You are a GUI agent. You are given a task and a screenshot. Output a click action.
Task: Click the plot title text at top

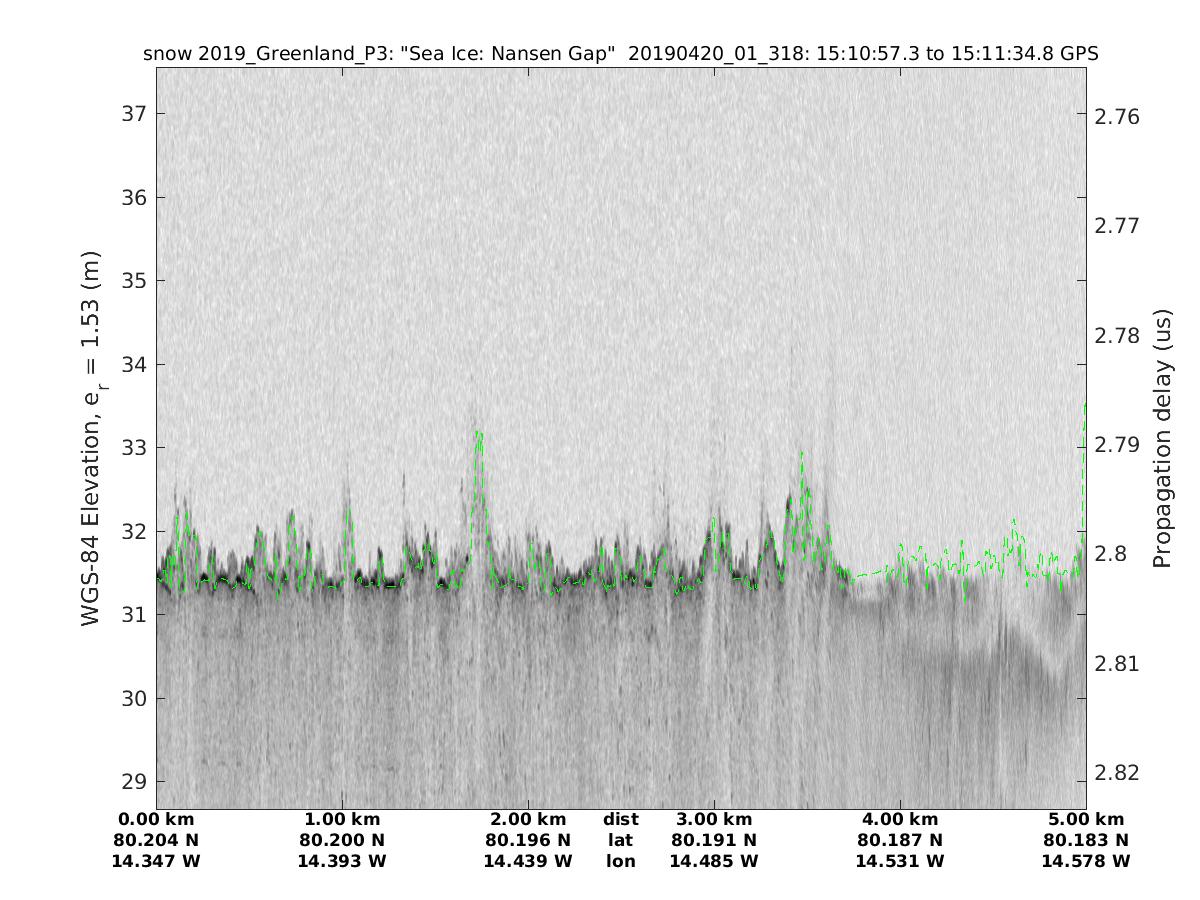[620, 54]
